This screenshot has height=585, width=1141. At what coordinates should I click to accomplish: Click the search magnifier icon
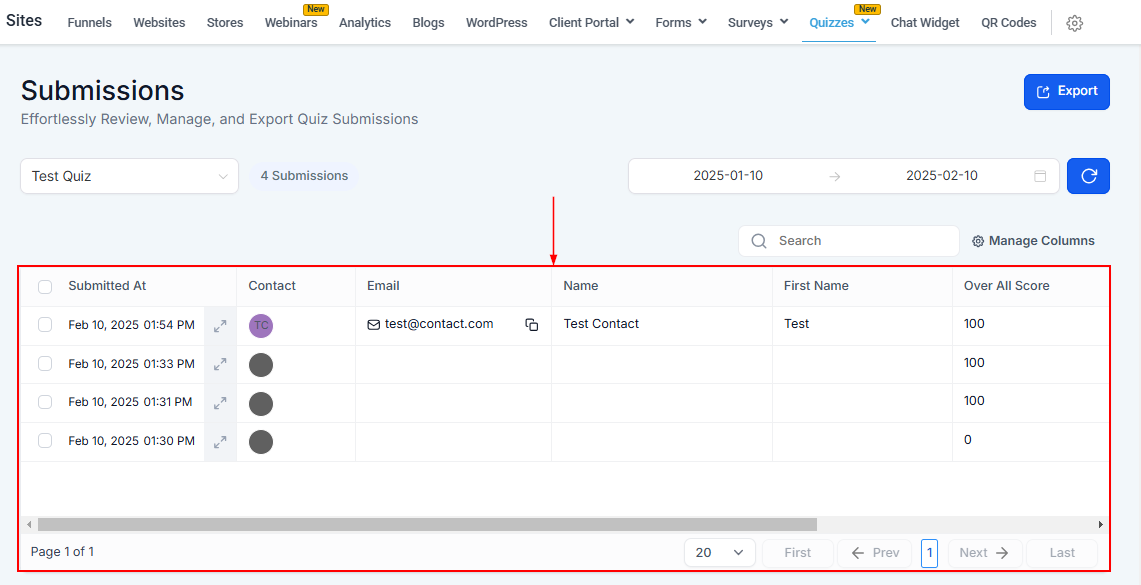(759, 241)
